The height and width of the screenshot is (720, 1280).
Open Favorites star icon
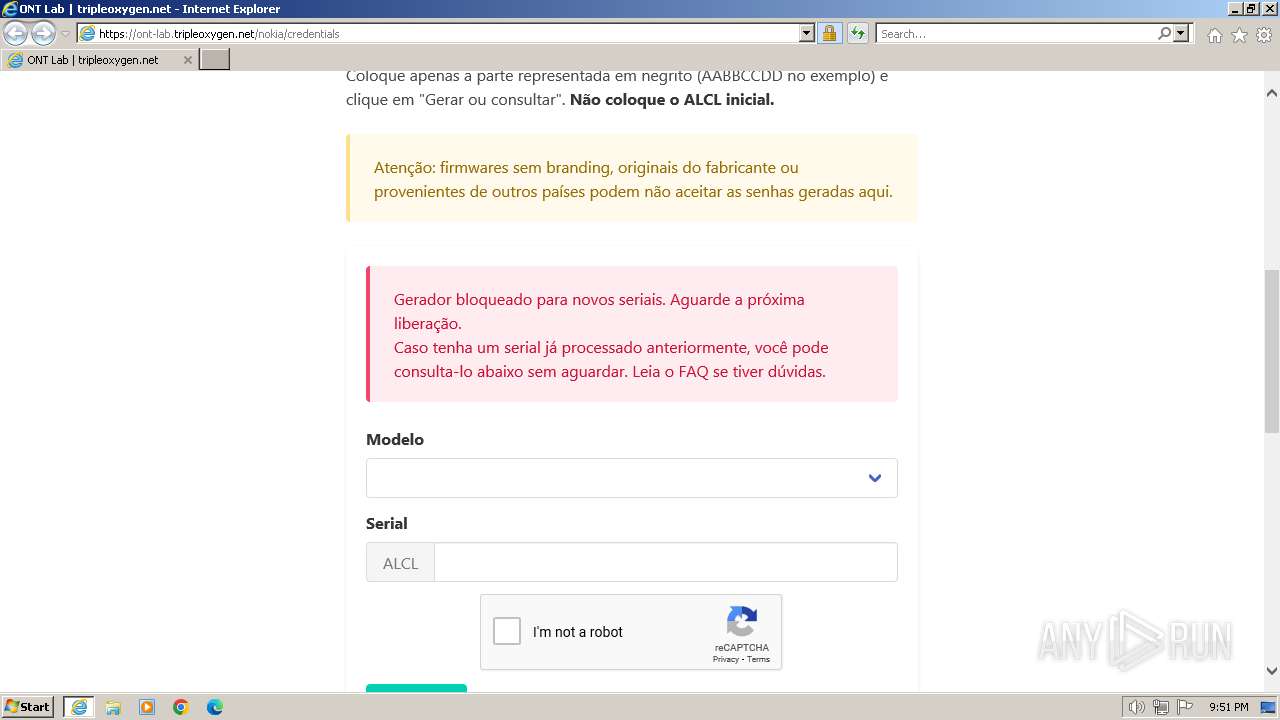1239,35
